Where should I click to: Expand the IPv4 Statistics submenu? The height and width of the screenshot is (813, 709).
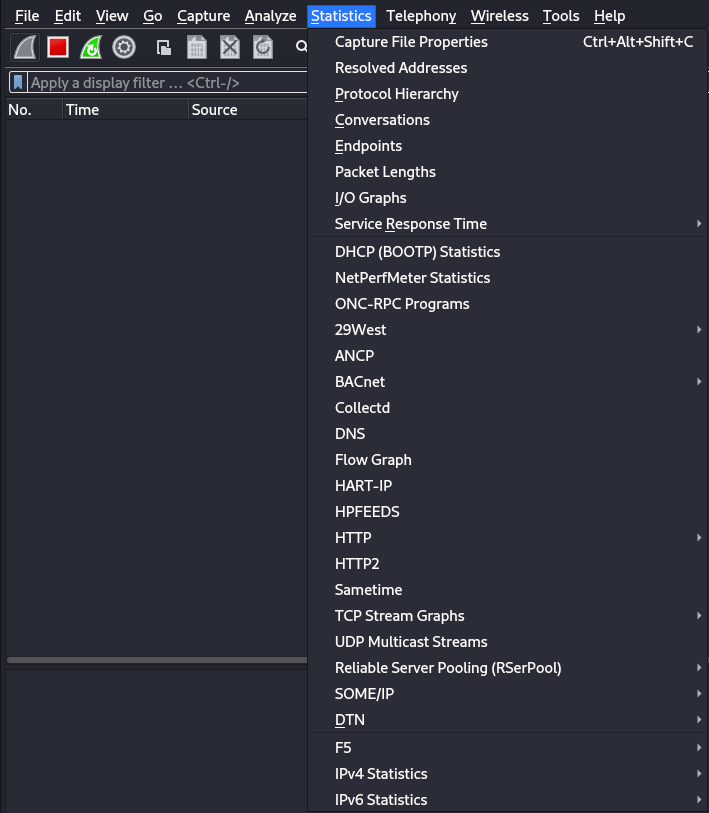[383, 773]
